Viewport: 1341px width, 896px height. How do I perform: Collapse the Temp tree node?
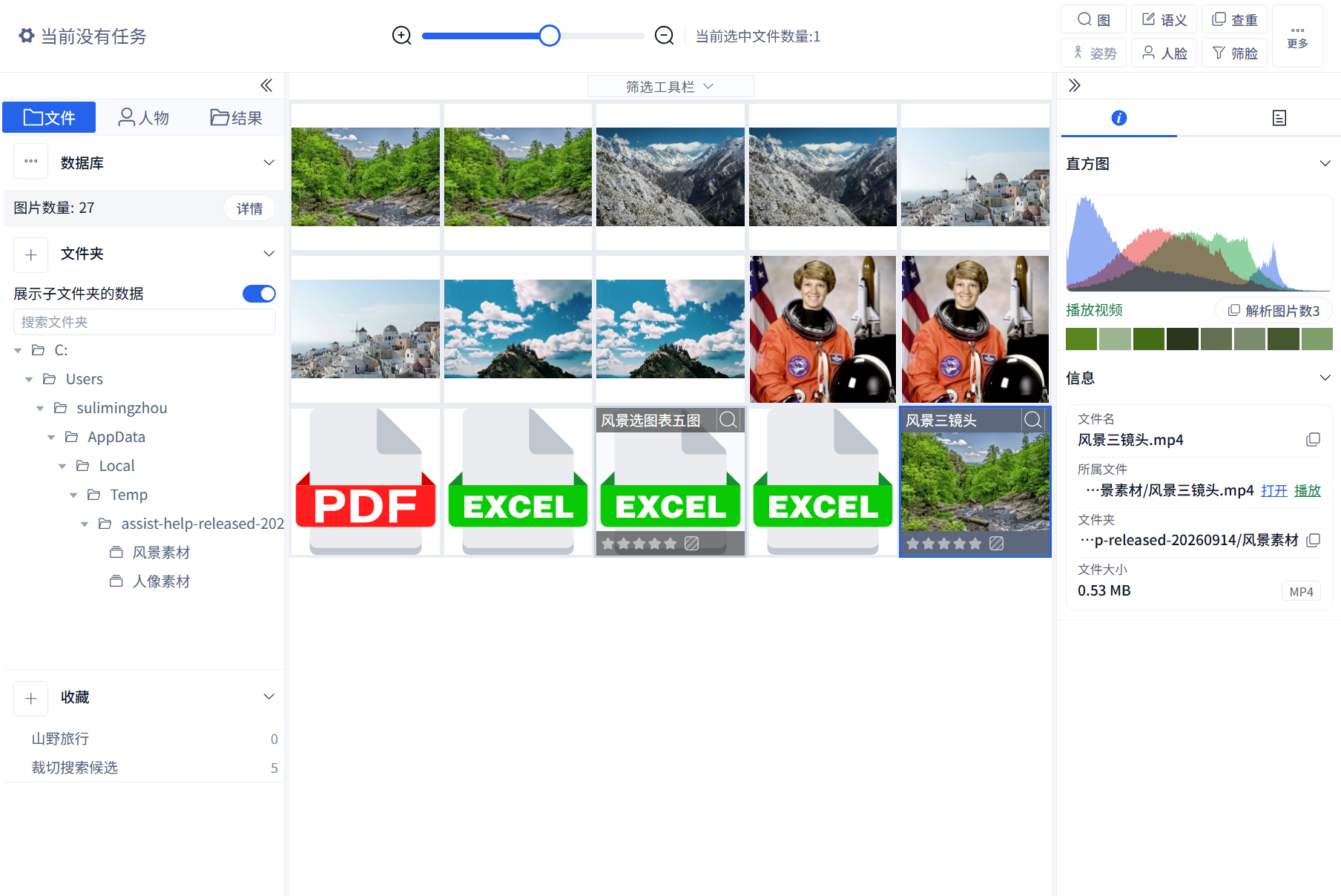[x=73, y=495]
